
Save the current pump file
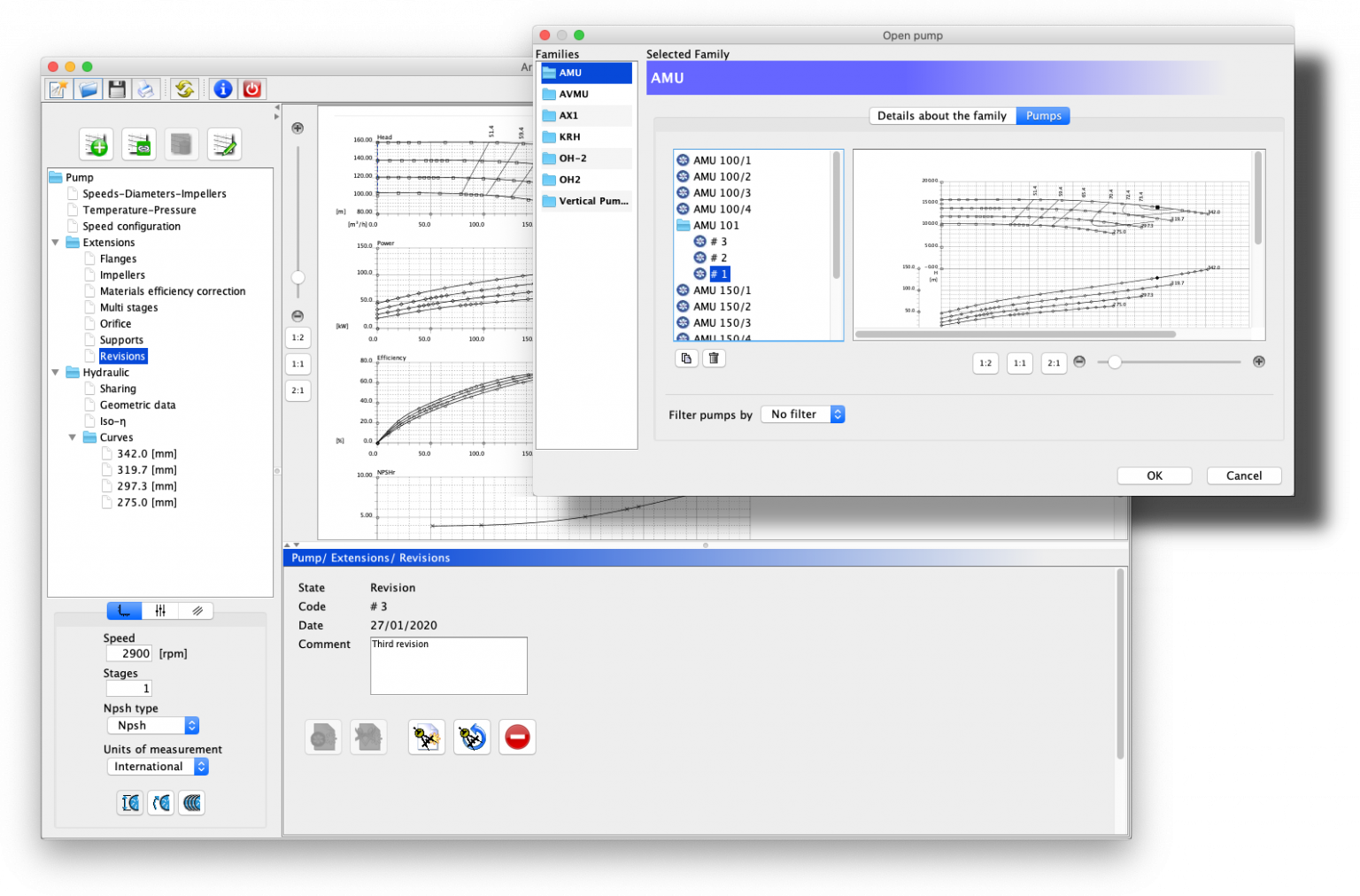click(116, 89)
